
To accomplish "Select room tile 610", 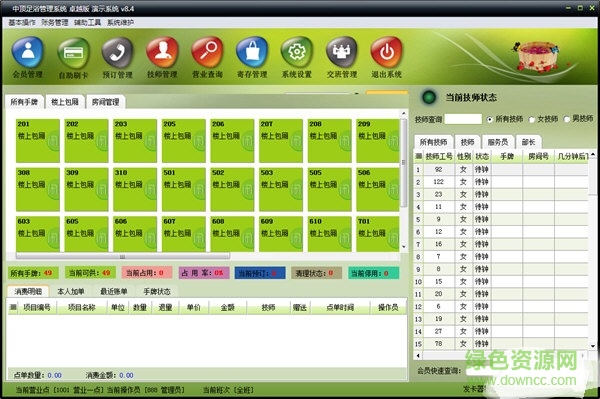I will [329, 234].
